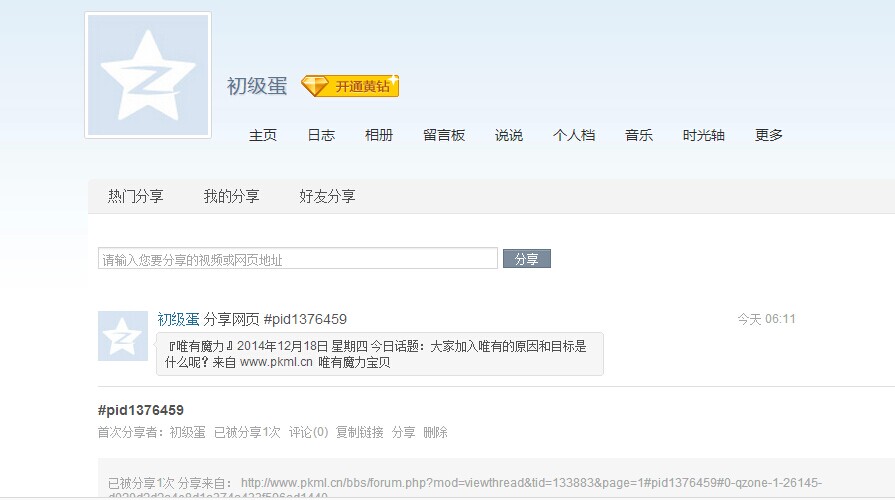Click the 初级蛋 username link in the post
This screenshot has width=895, height=500.
click(x=178, y=319)
